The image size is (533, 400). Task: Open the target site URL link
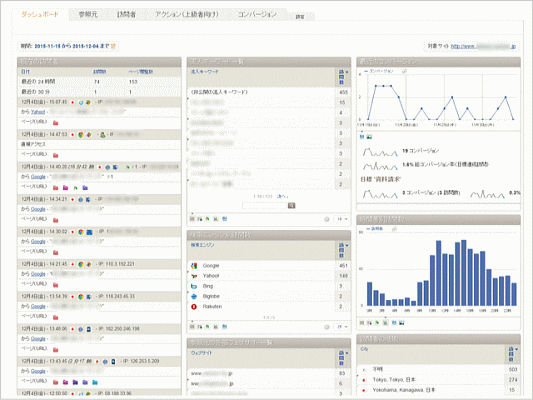tap(483, 46)
